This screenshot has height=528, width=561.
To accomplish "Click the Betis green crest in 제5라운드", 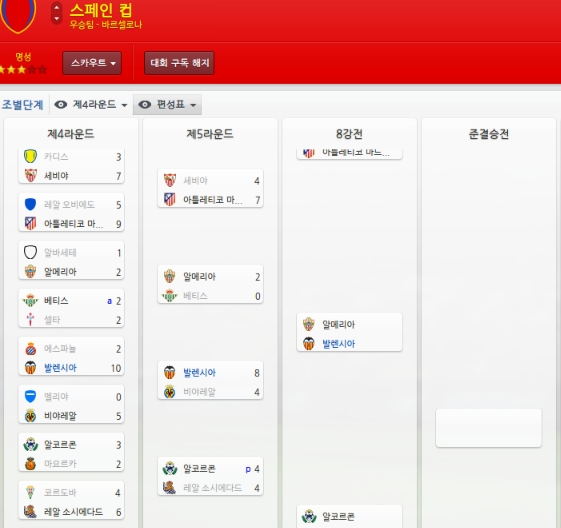I will click(x=170, y=295).
